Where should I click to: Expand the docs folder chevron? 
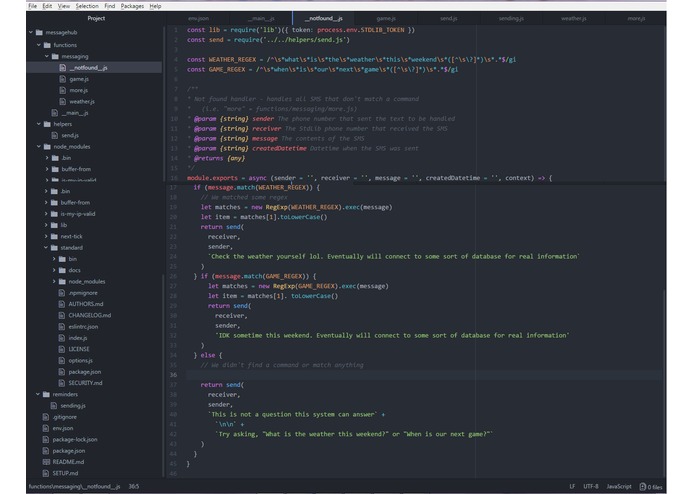tap(54, 270)
